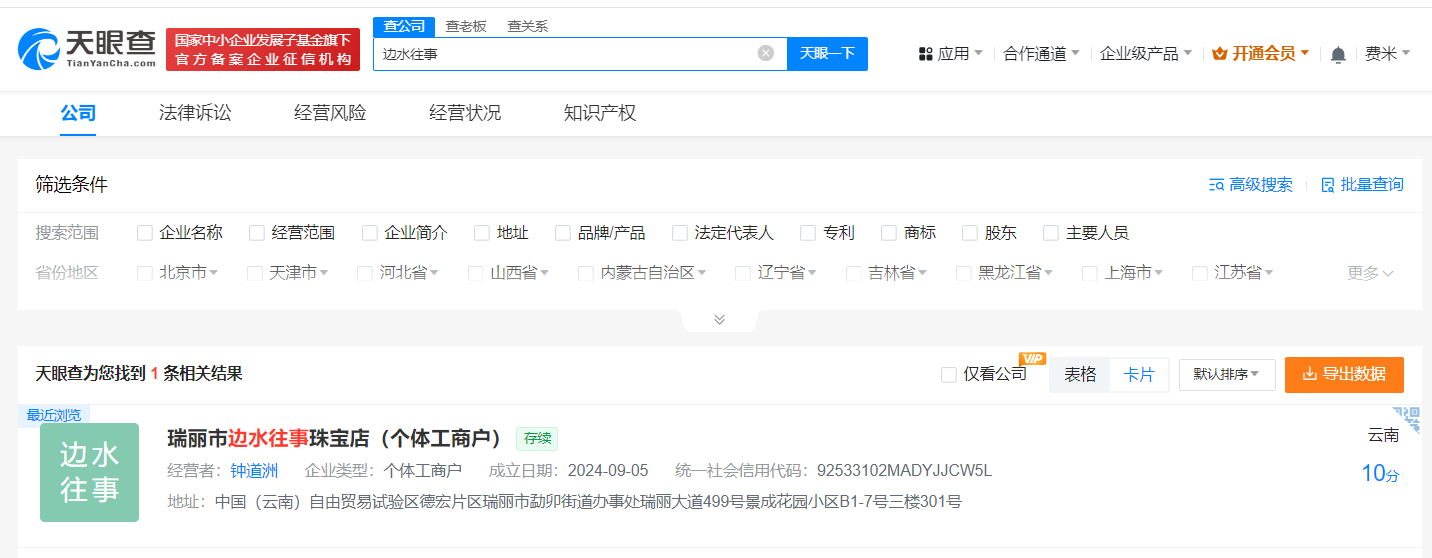Screen dimensions: 1432x558
Task: Open the notification bell
Action: point(1338,54)
